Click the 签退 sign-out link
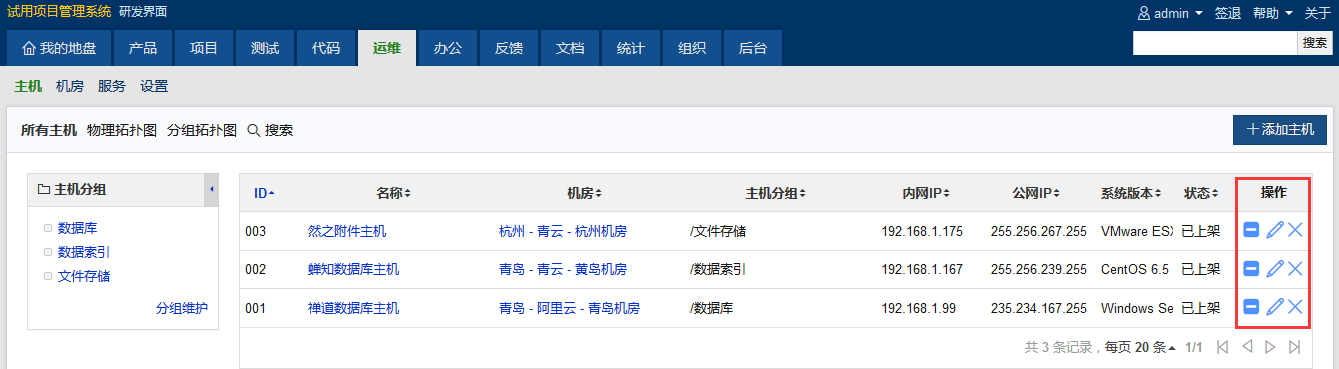Screen dimensions: 1339x369 click(x=1228, y=13)
